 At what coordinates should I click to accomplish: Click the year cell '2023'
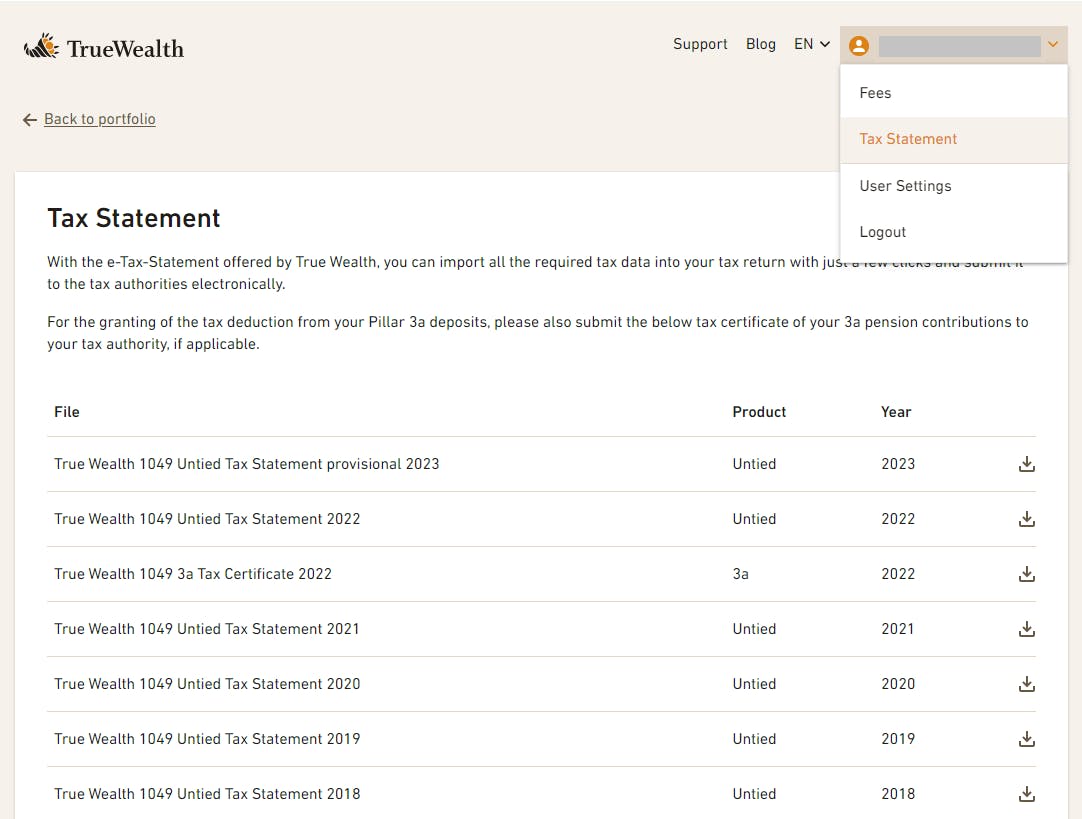pos(898,464)
